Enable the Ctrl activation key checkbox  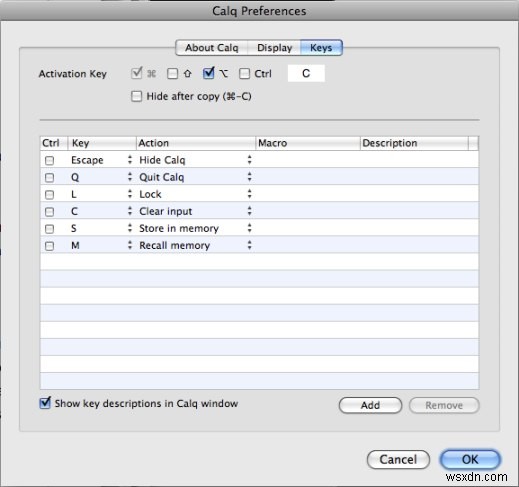click(244, 74)
